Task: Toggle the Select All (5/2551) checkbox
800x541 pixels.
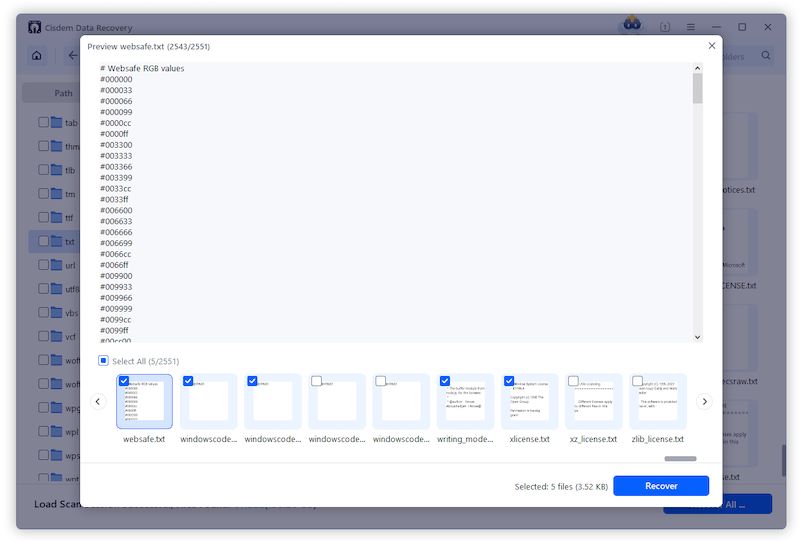Action: [x=103, y=361]
